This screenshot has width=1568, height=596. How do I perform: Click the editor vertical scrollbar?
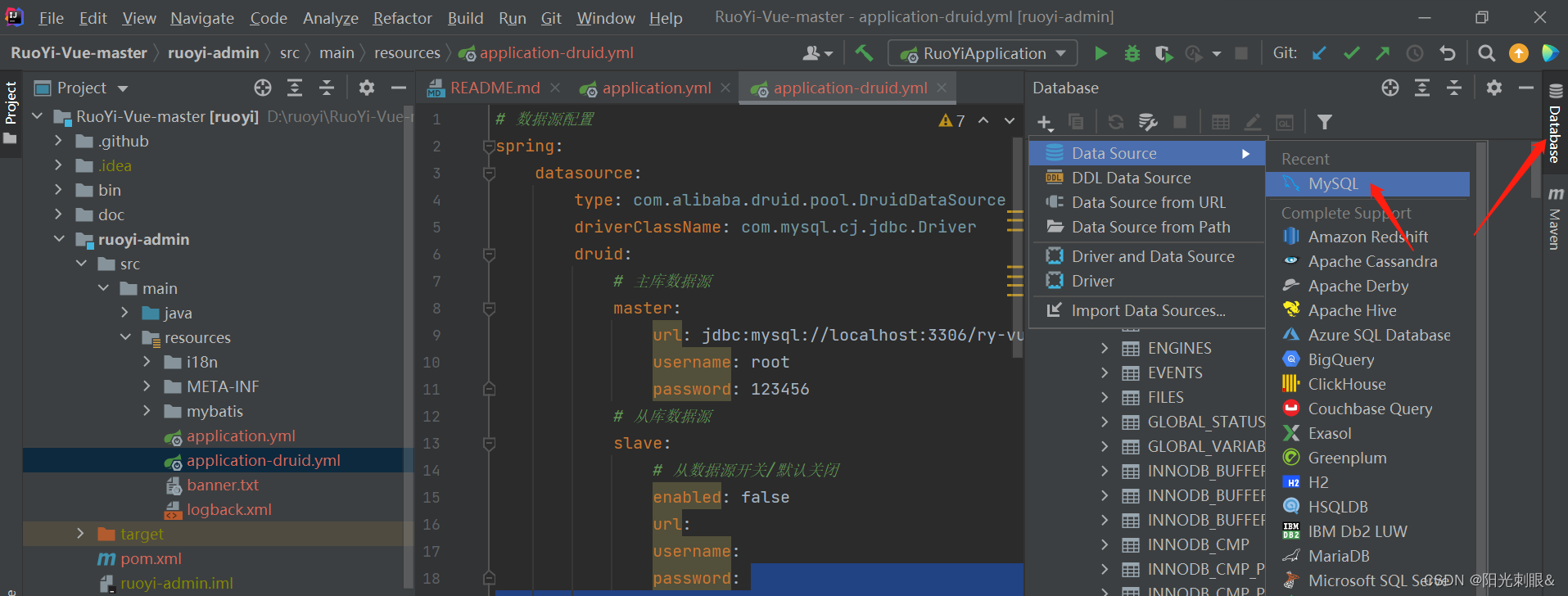1018,246
